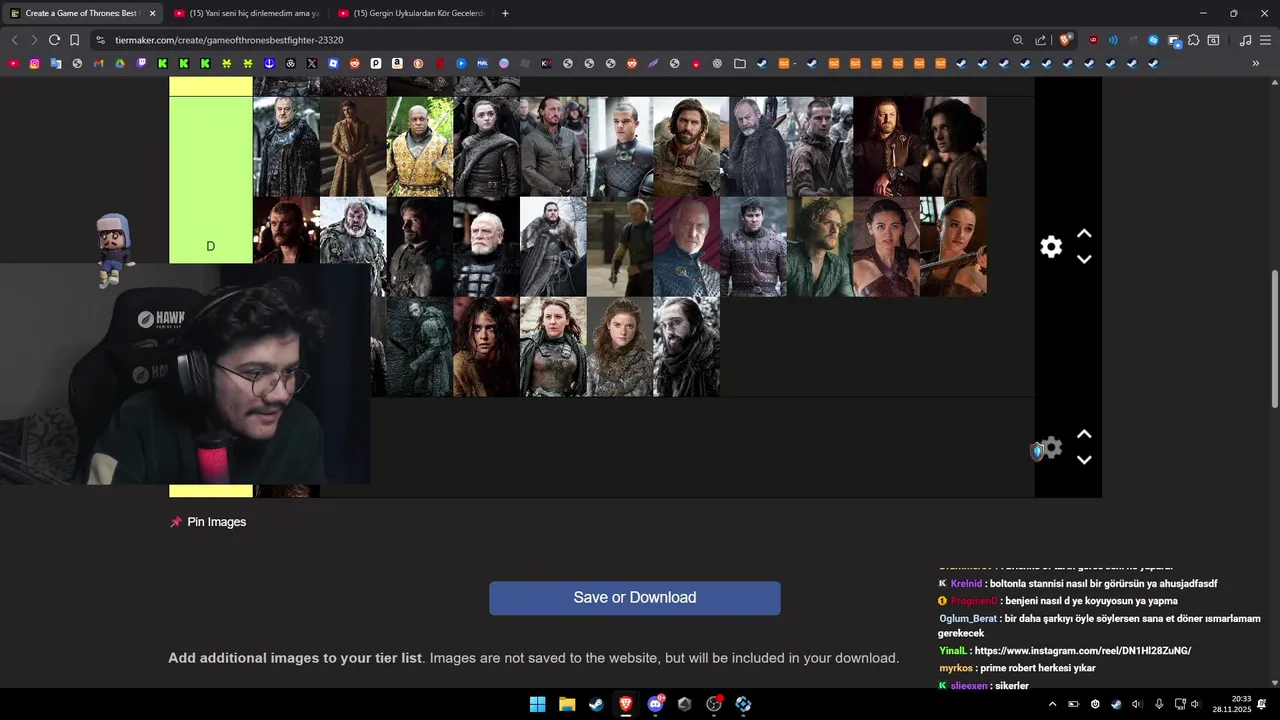Click the Pin Images link
The width and height of the screenshot is (1280, 720).
click(x=208, y=522)
